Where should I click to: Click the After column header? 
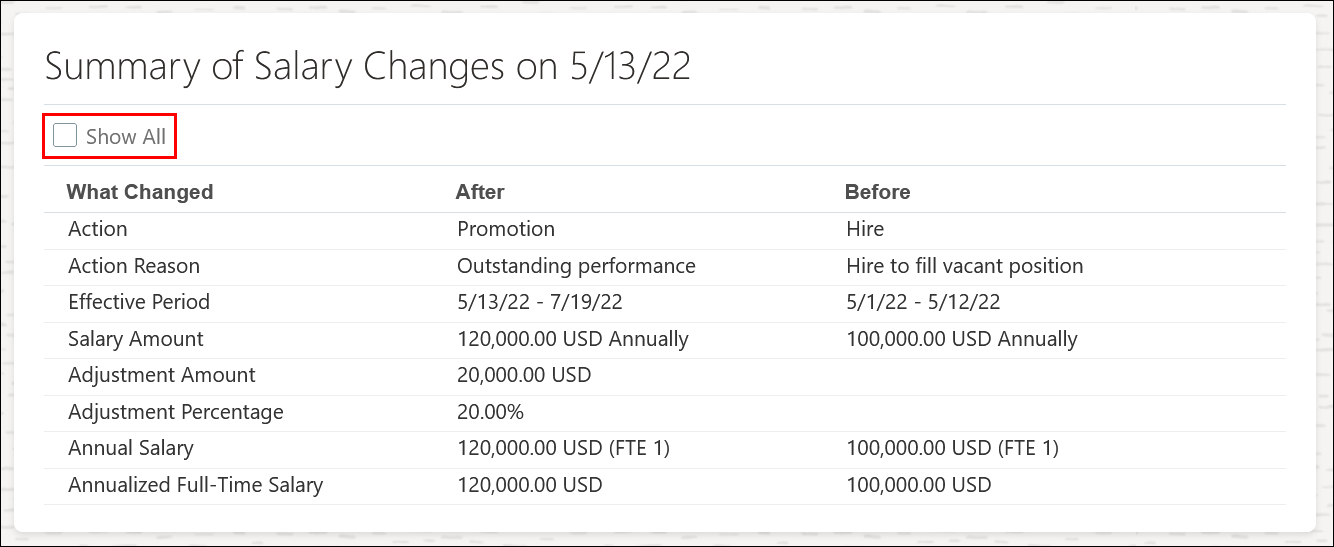(x=480, y=192)
